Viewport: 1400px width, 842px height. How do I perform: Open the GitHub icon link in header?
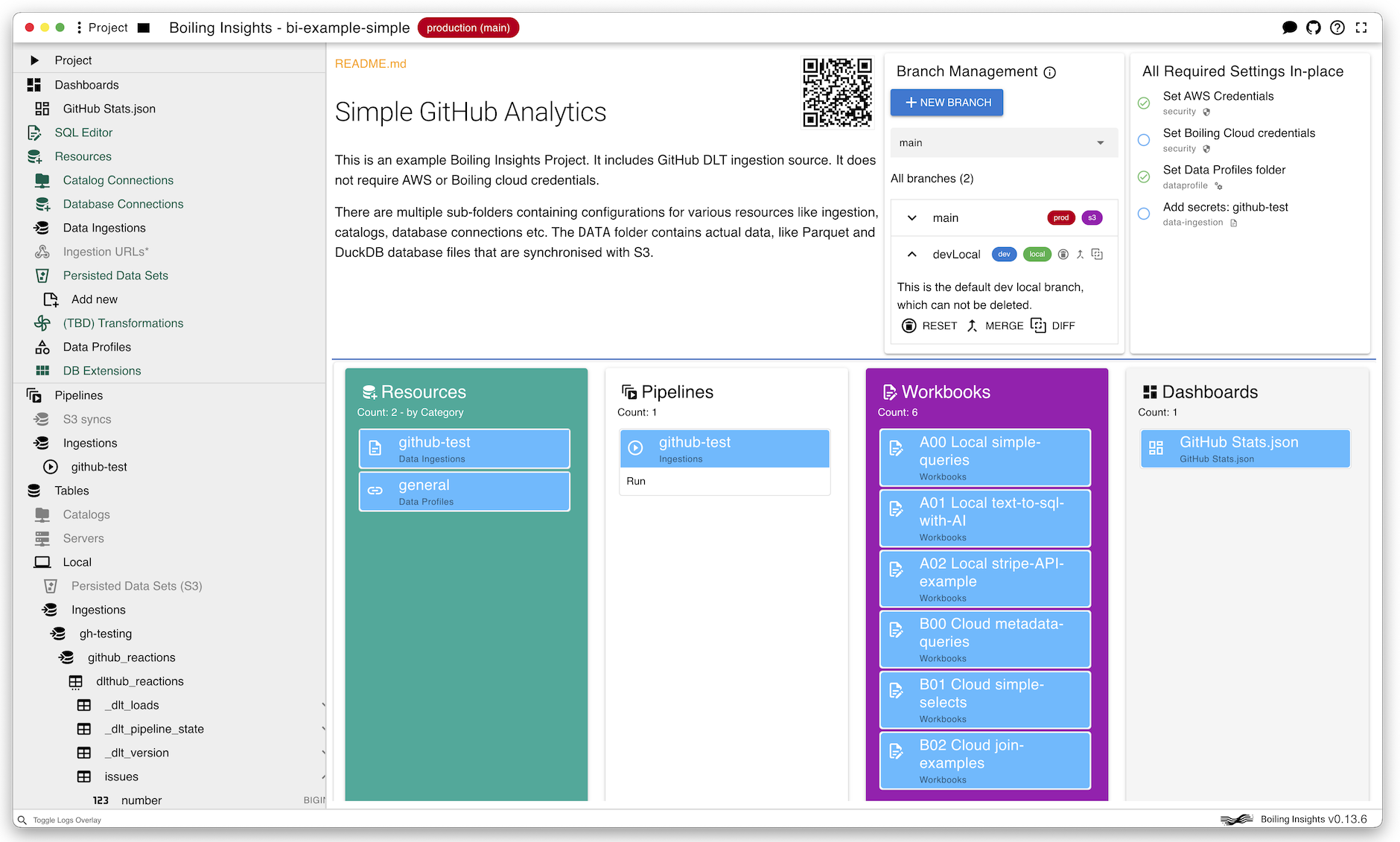[x=1313, y=28]
